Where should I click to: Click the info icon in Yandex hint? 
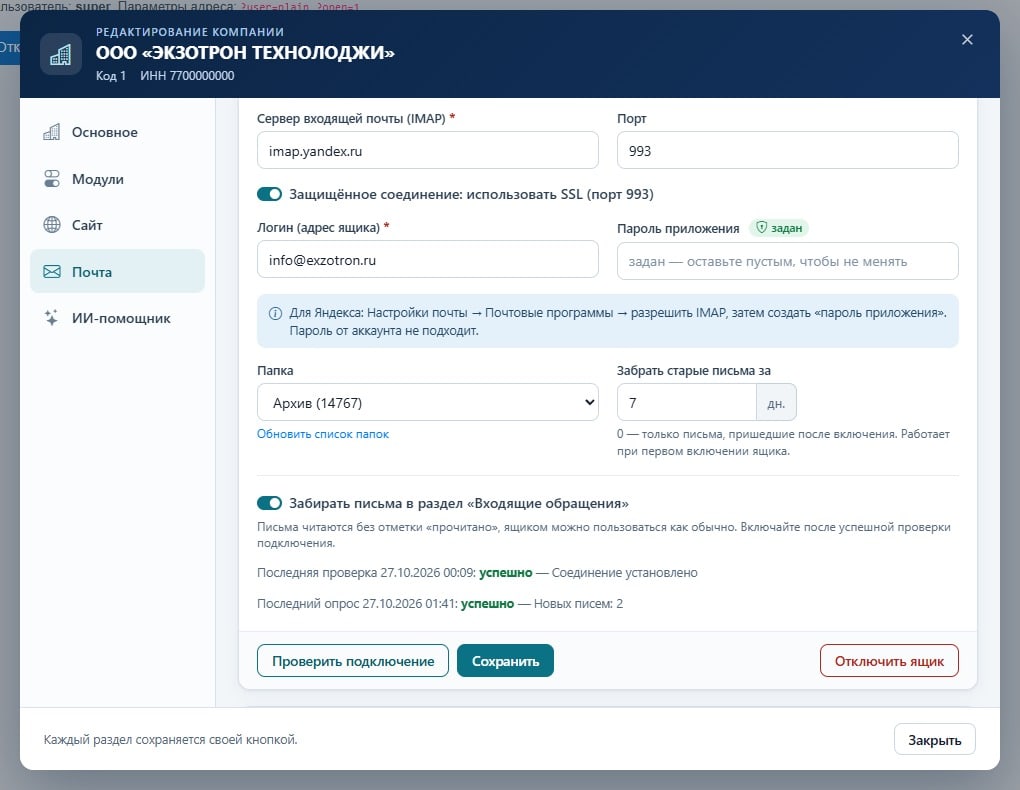(275, 314)
